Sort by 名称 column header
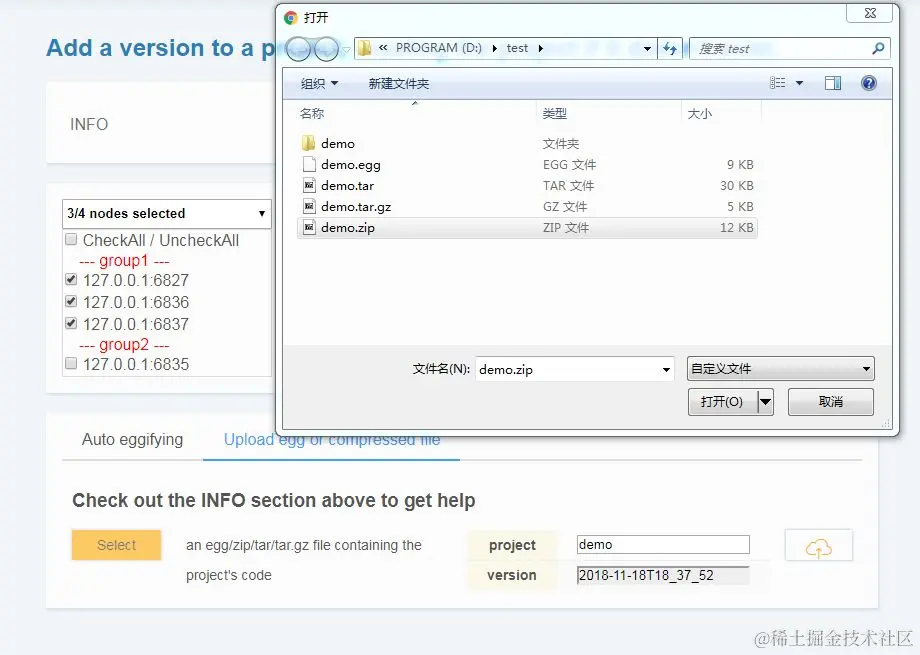The height and width of the screenshot is (655, 920). (x=312, y=113)
